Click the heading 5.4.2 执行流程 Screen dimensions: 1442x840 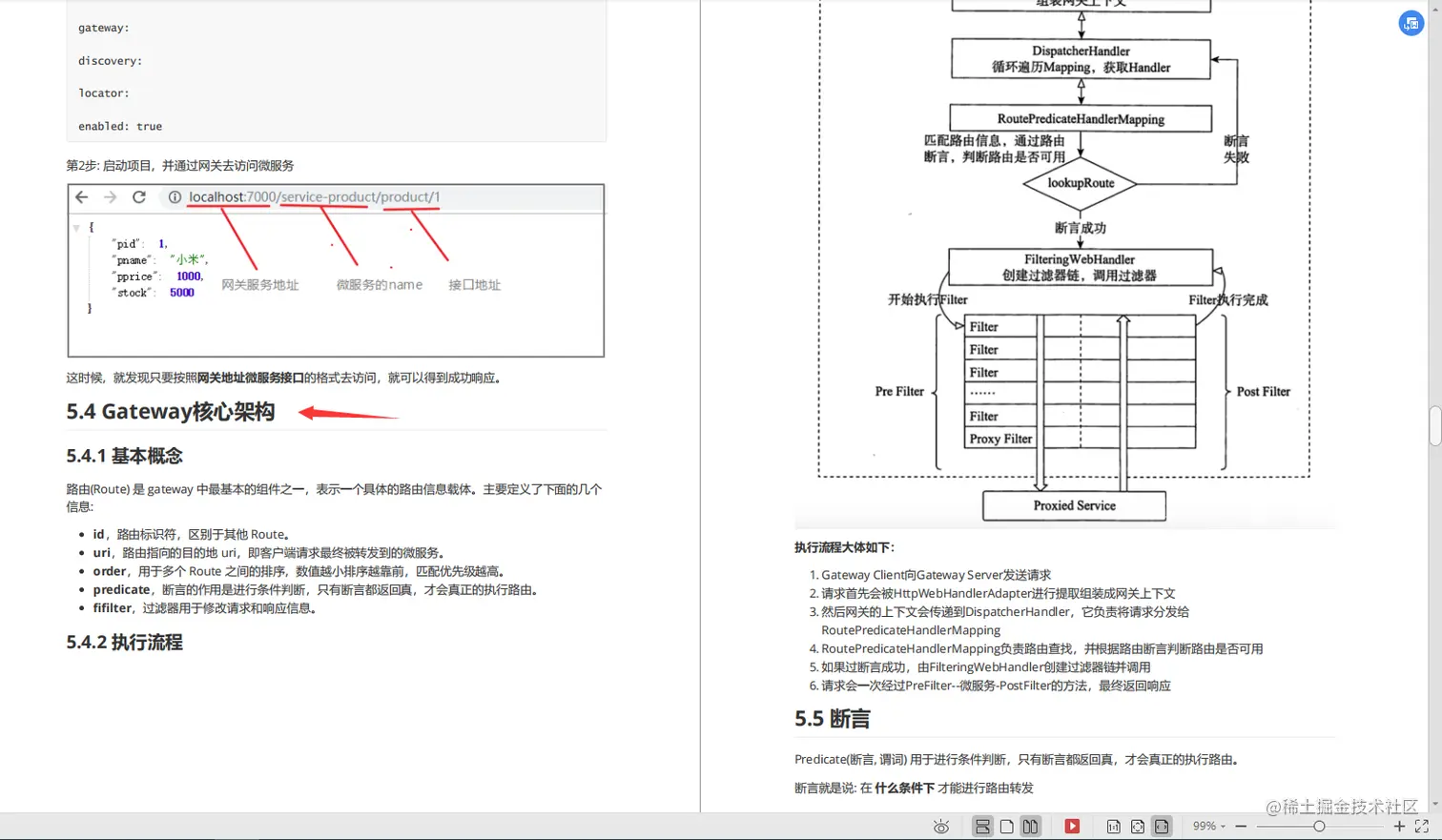point(125,643)
